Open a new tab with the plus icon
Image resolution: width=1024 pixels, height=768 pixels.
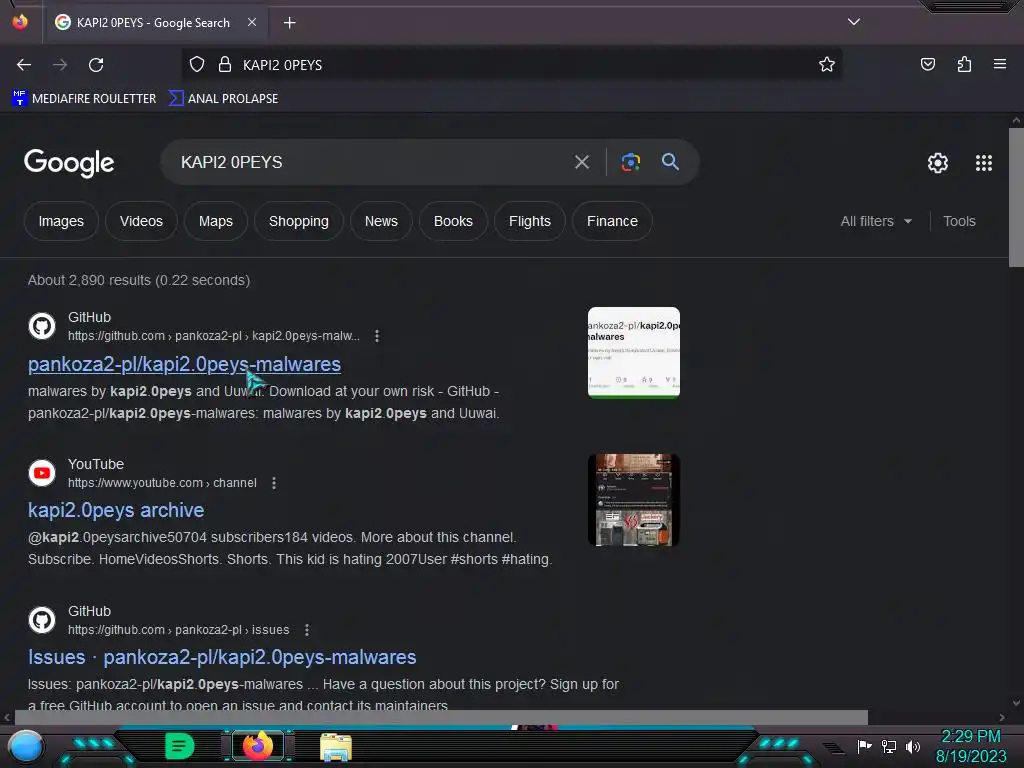coord(289,23)
